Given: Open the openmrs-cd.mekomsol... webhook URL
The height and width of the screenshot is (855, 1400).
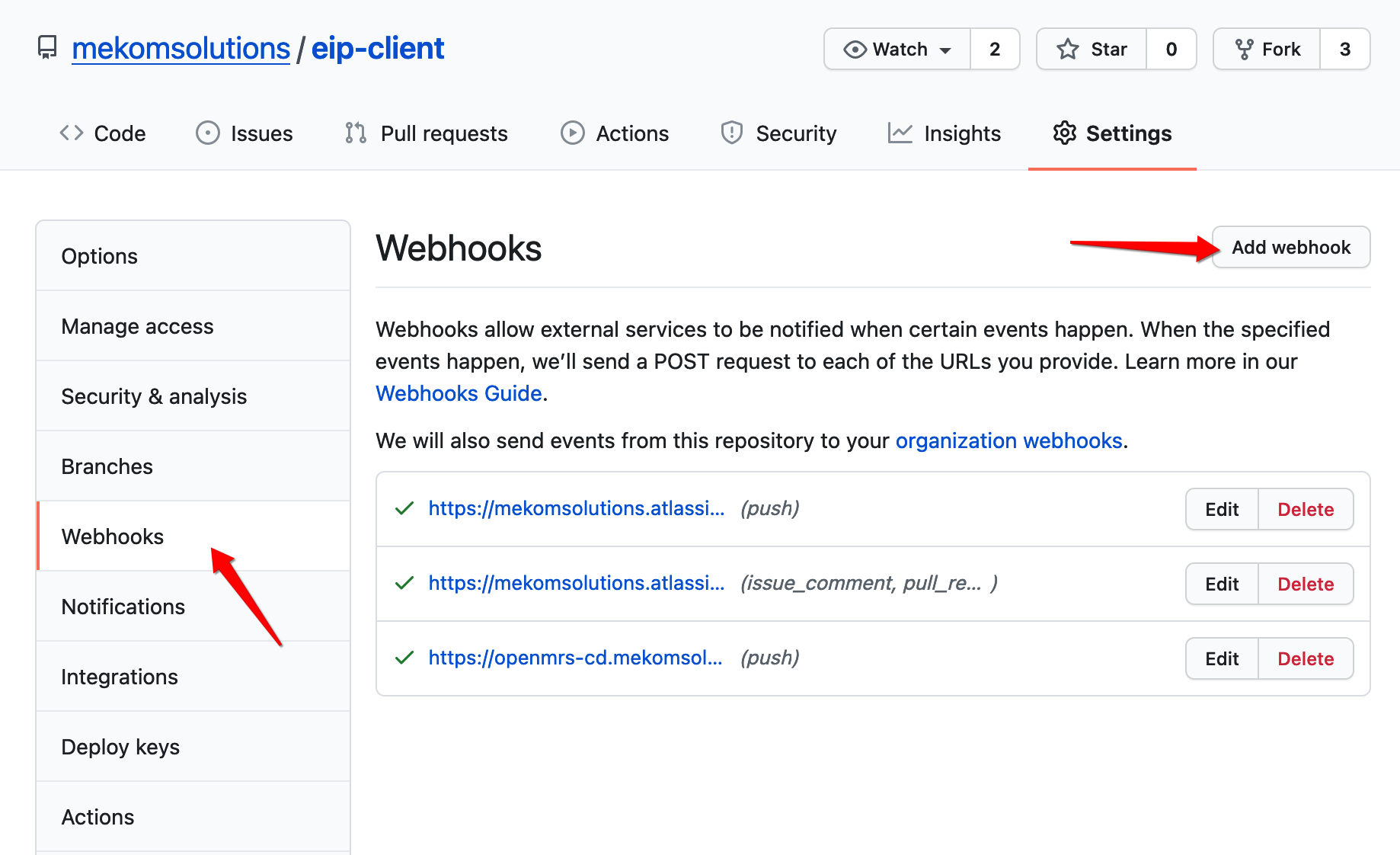Looking at the screenshot, I should click(x=575, y=658).
